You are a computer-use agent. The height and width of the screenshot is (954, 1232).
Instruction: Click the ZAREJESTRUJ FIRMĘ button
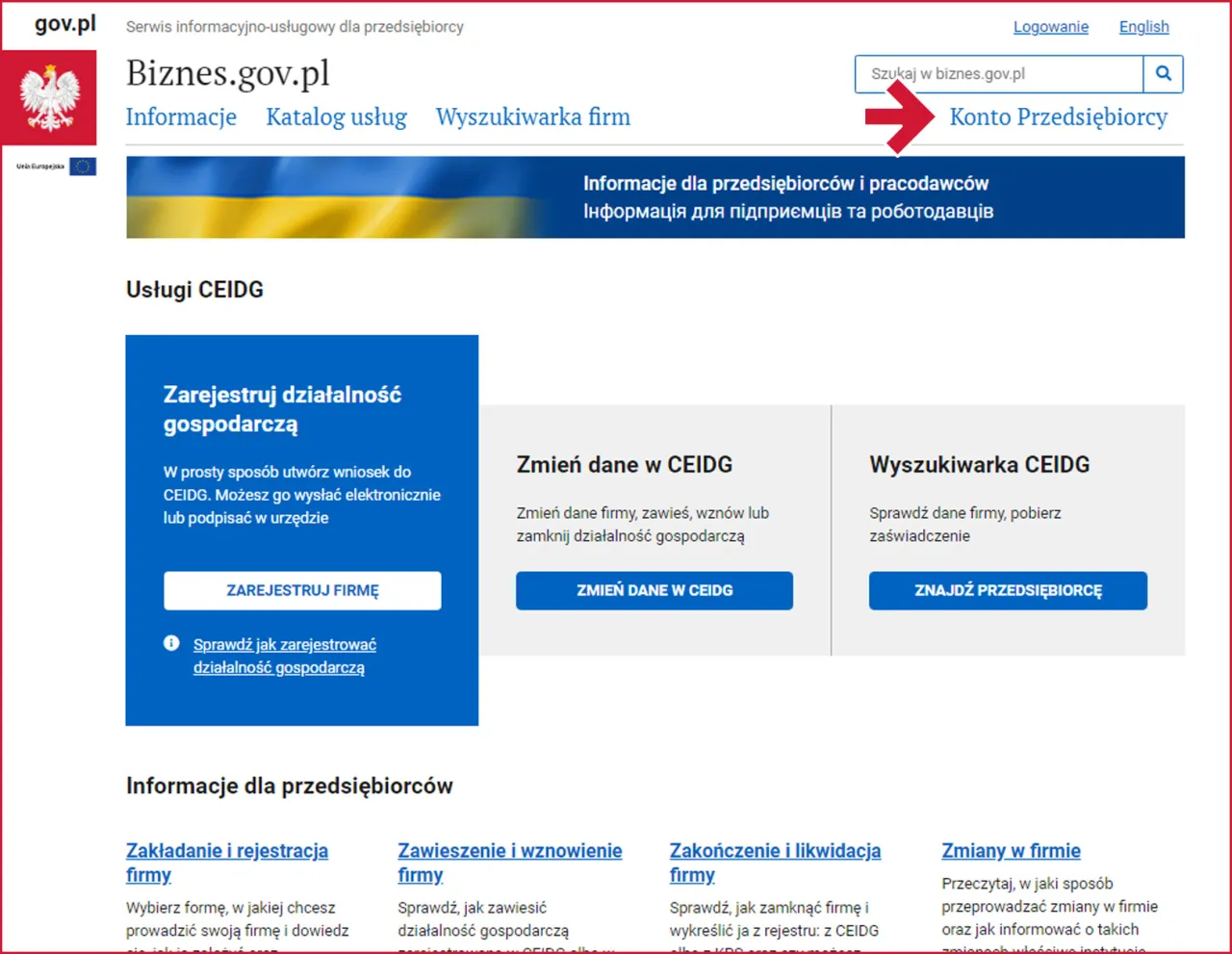coord(302,590)
